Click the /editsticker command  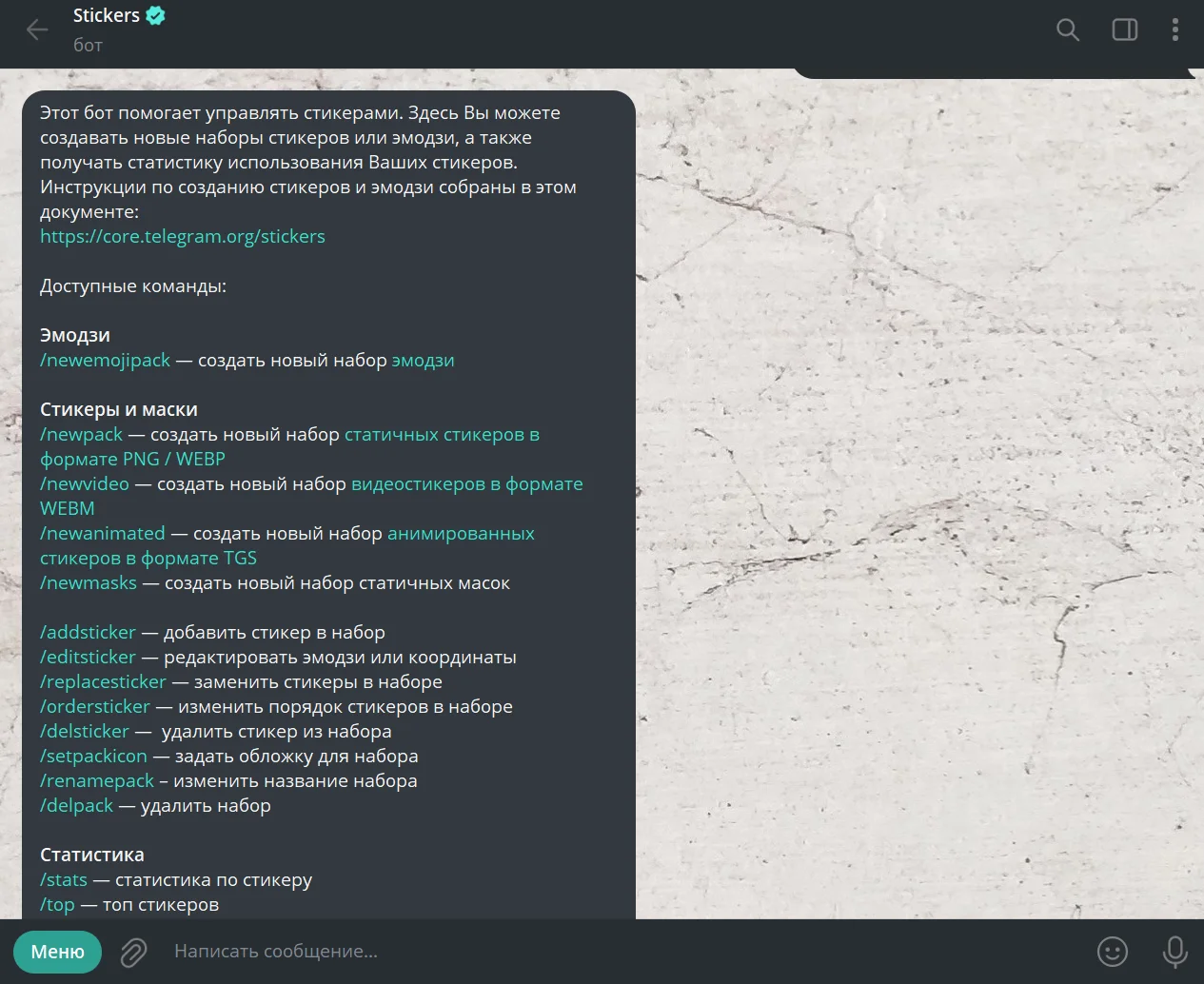88,657
